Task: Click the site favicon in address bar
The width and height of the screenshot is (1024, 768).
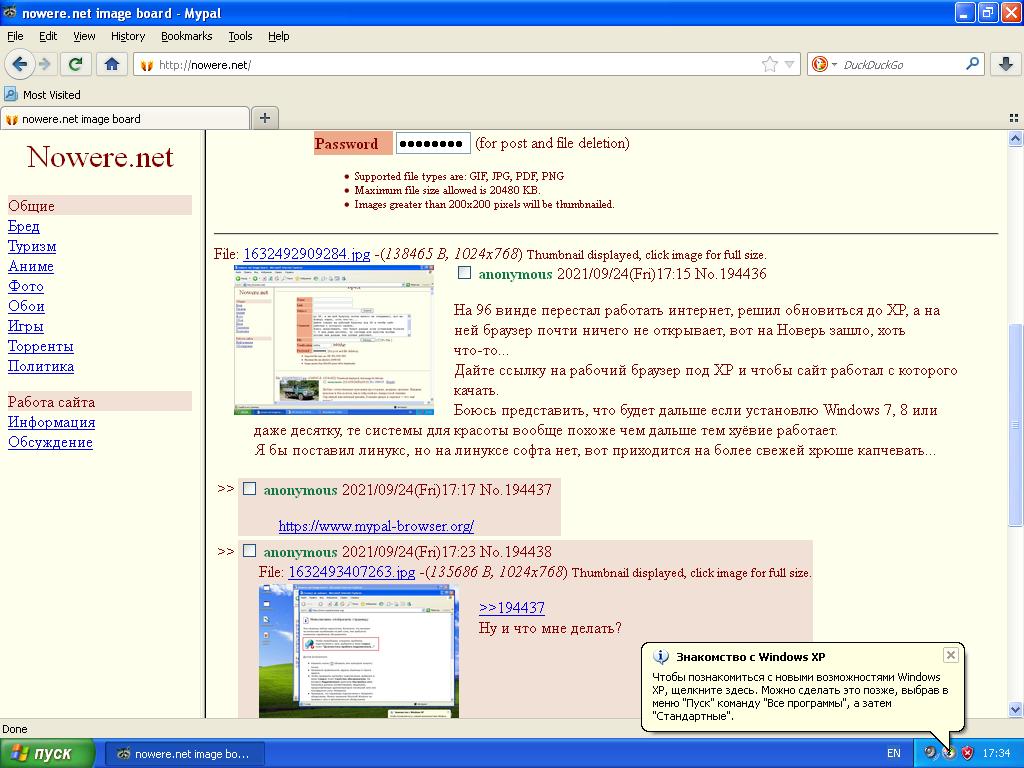Action: tap(146, 65)
